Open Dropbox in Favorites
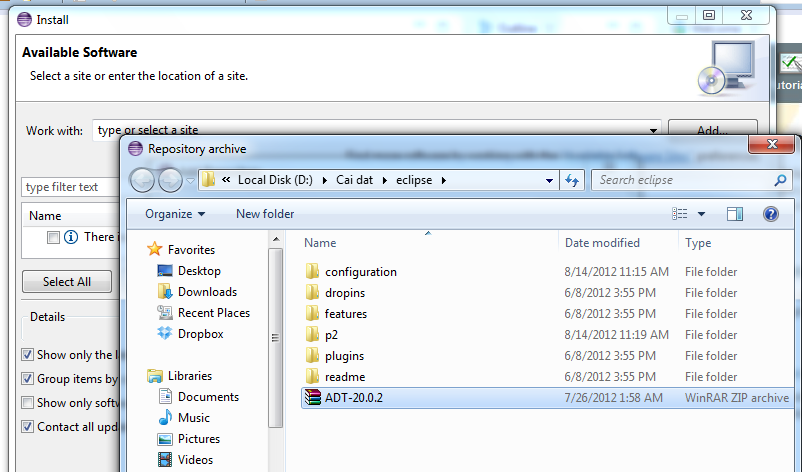This screenshot has height=472, width=802. (x=200, y=333)
